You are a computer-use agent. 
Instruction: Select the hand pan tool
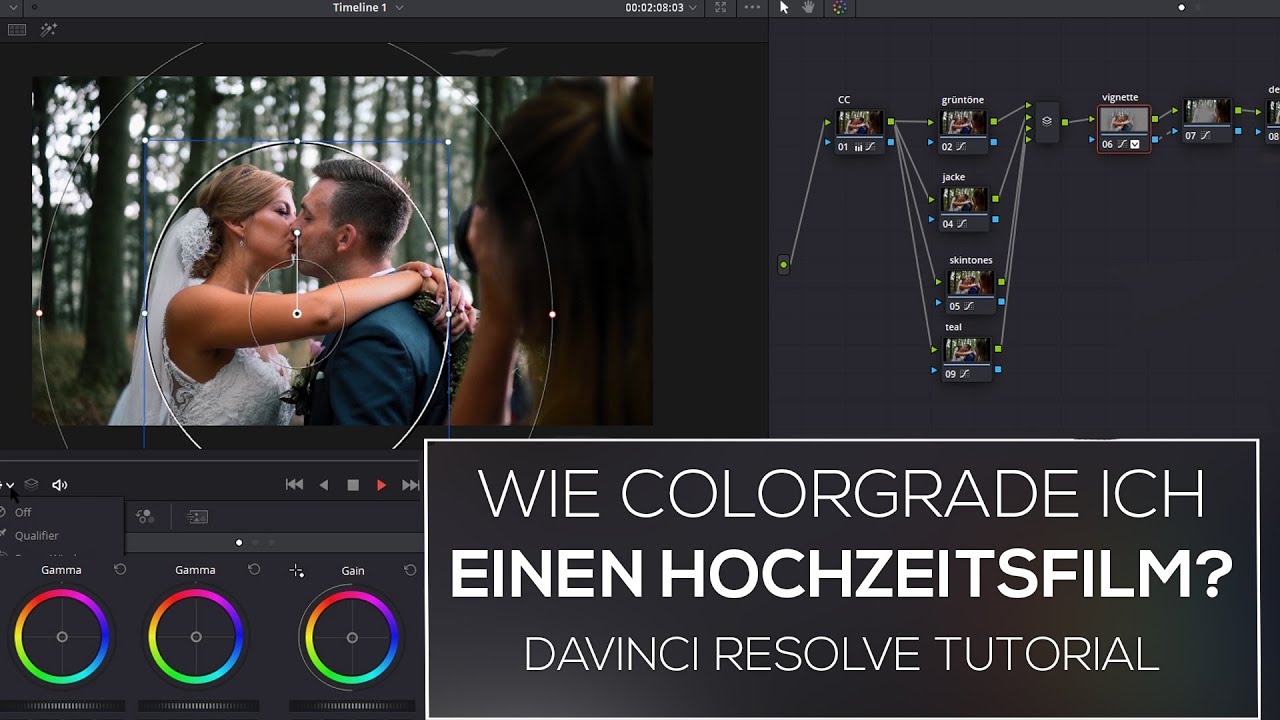pyautogui.click(x=809, y=7)
